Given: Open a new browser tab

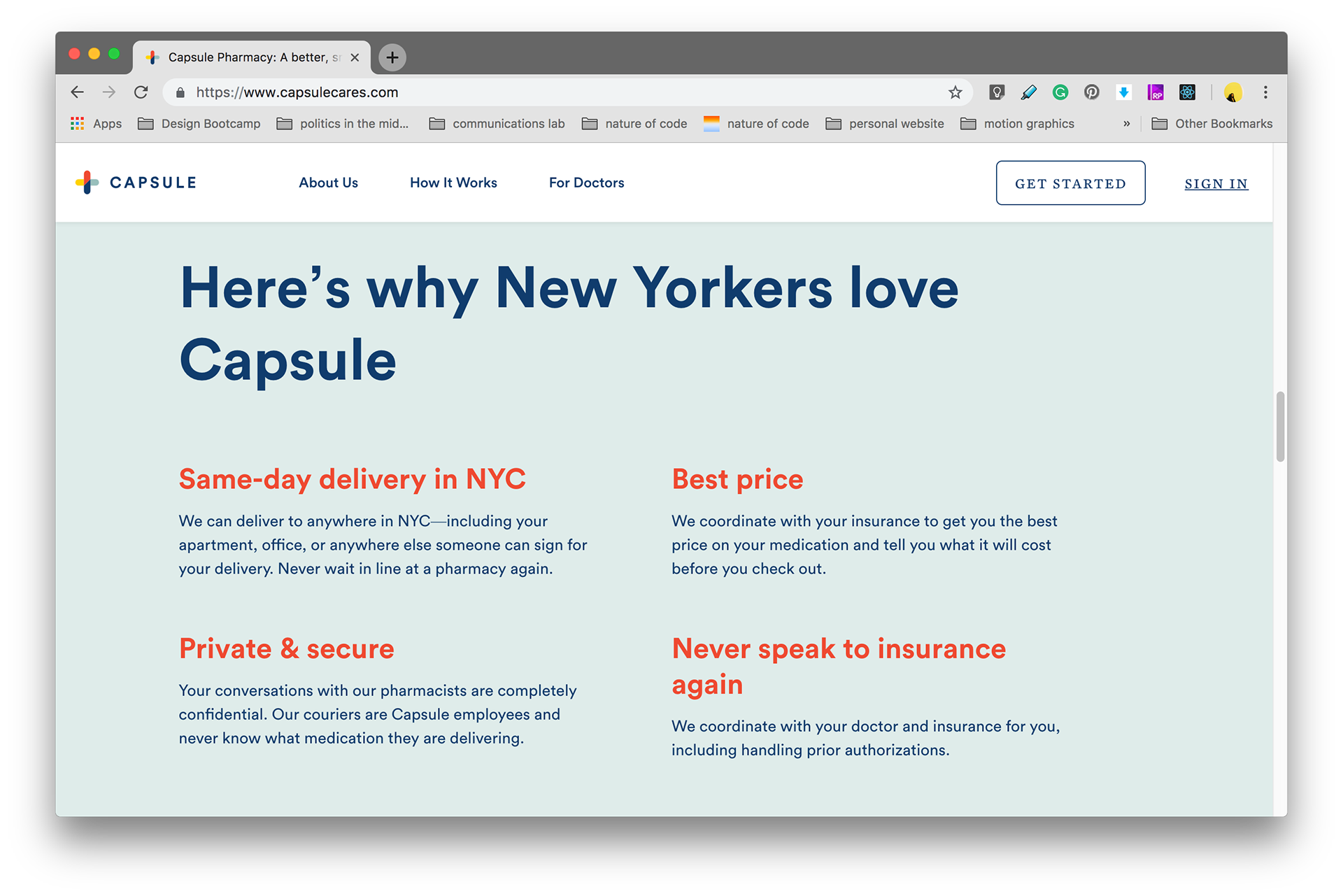Looking at the screenshot, I should click(x=392, y=57).
